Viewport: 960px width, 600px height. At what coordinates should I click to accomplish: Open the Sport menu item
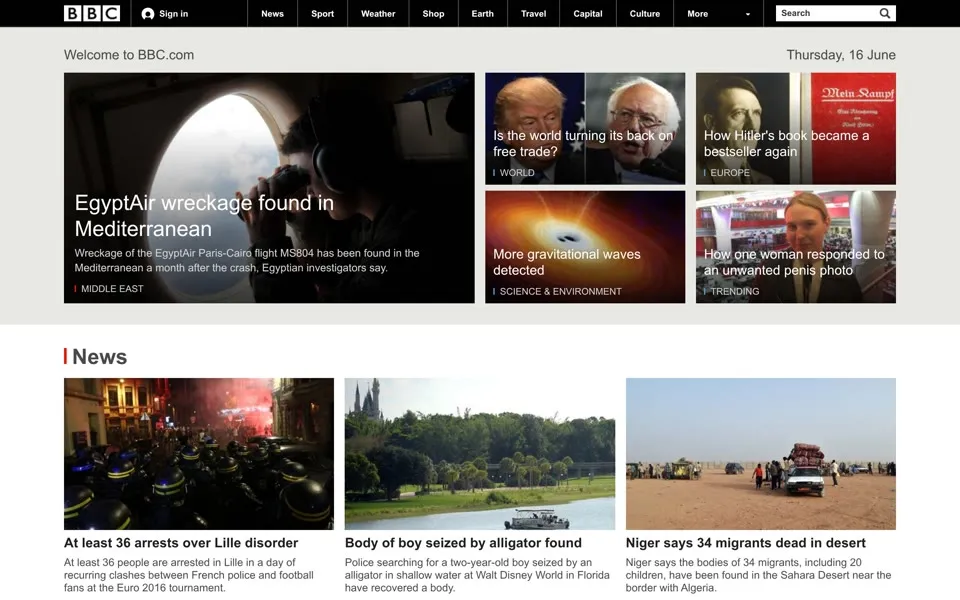point(323,13)
